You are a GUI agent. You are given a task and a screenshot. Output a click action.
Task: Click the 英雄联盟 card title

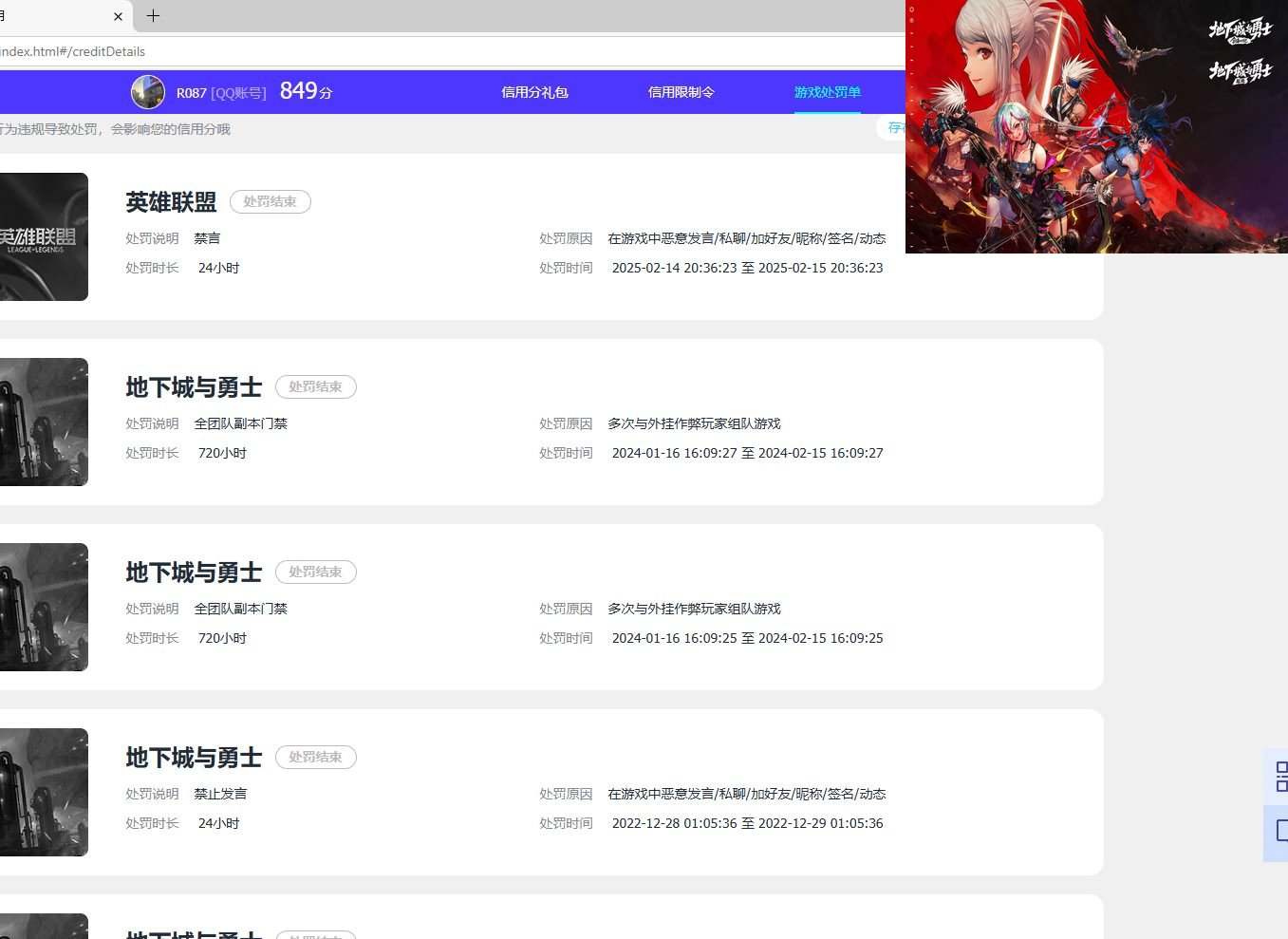click(171, 202)
